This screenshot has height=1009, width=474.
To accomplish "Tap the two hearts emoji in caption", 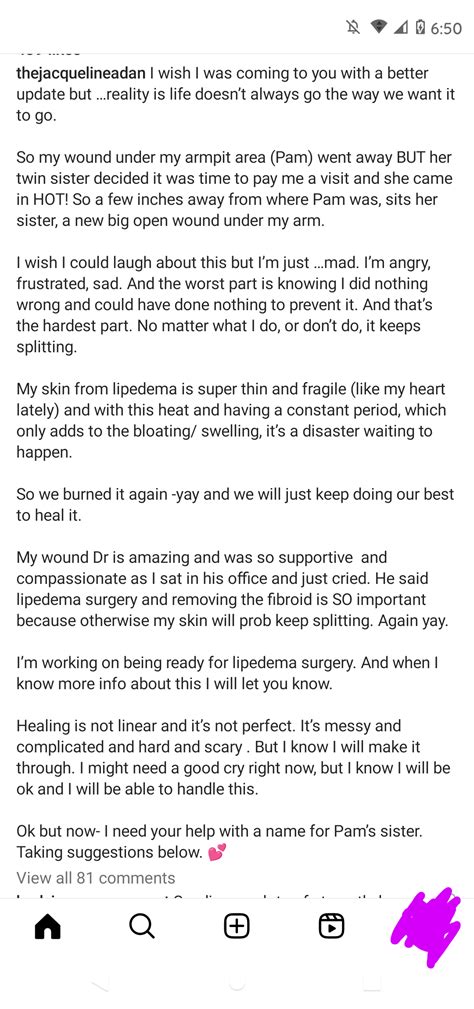I will [218, 853].
